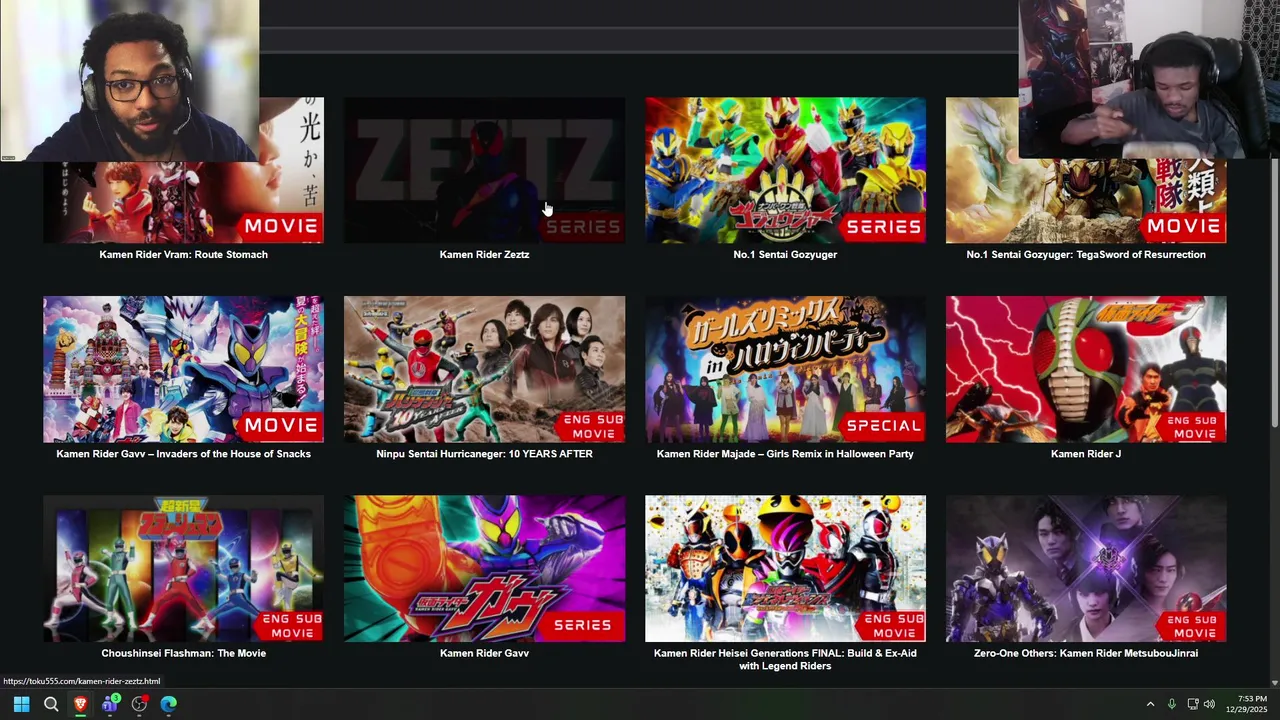Open the Heisei Generations FINAL poster image
The height and width of the screenshot is (720, 1280).
coord(785,568)
